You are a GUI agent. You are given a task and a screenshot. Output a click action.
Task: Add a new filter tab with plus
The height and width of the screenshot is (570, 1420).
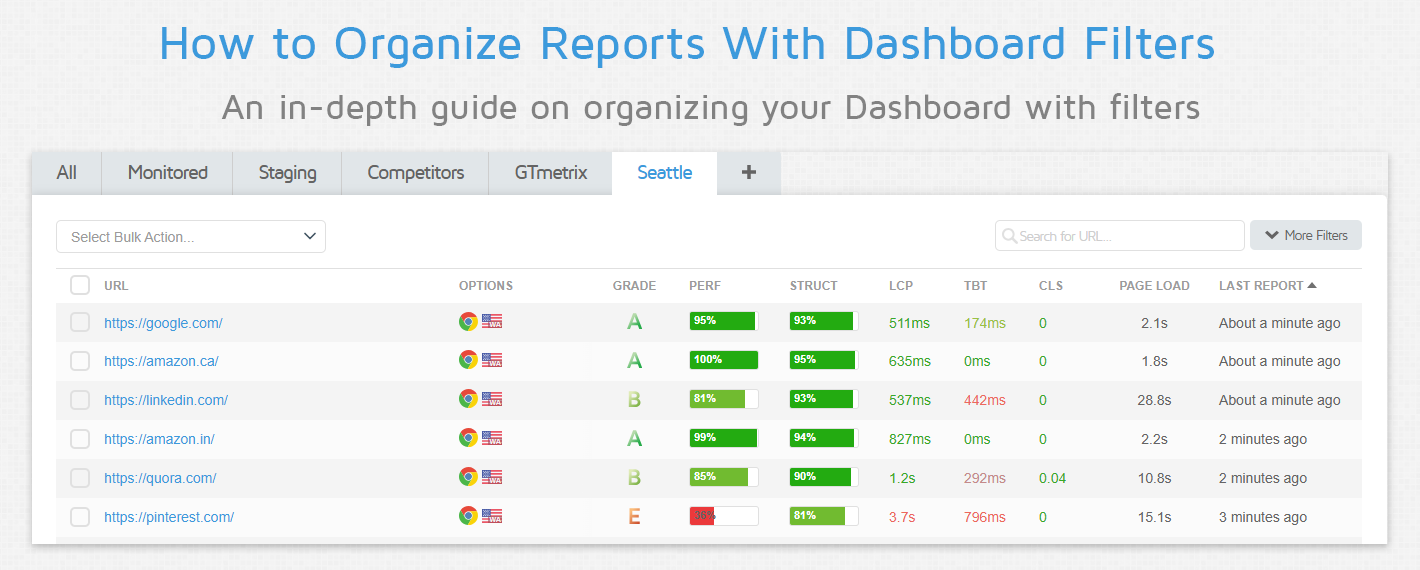click(749, 173)
